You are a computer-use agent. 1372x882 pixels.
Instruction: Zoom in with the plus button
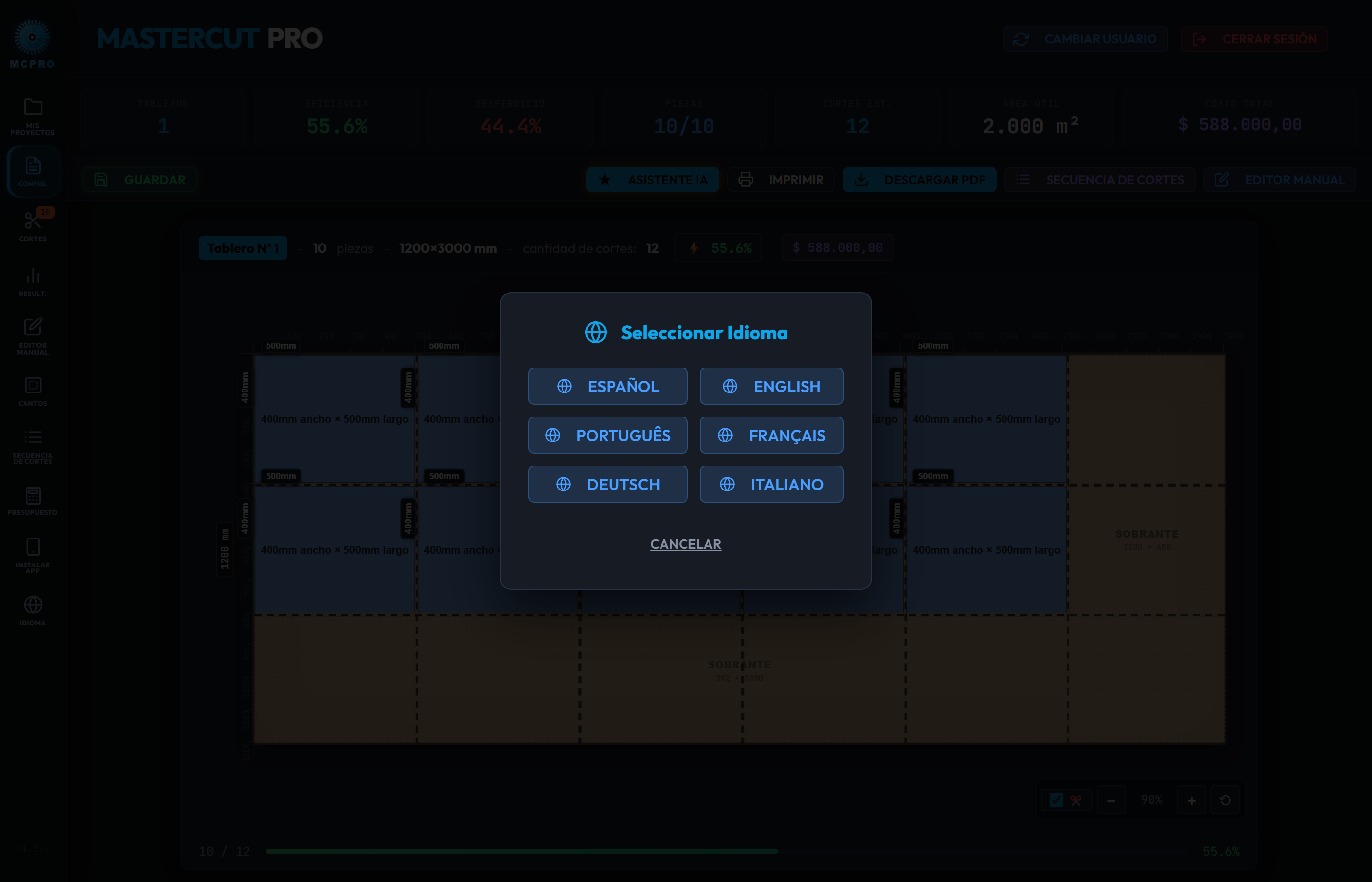tap(1192, 800)
